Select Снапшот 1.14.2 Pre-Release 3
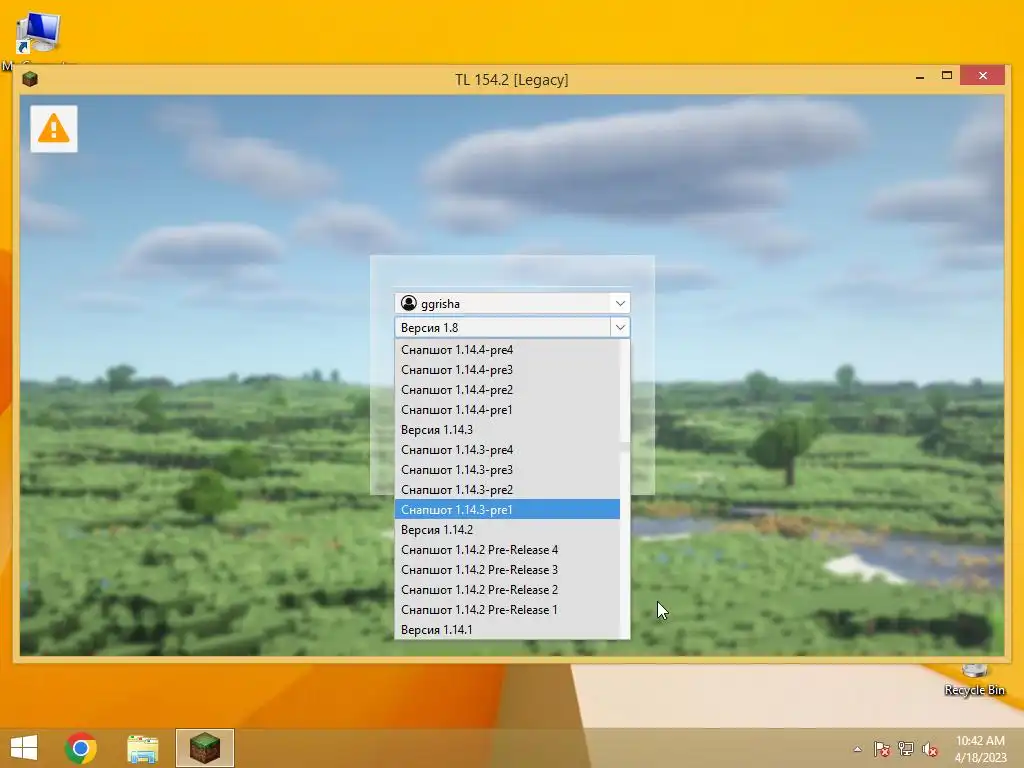The height and width of the screenshot is (768, 1024). [x=507, y=569]
